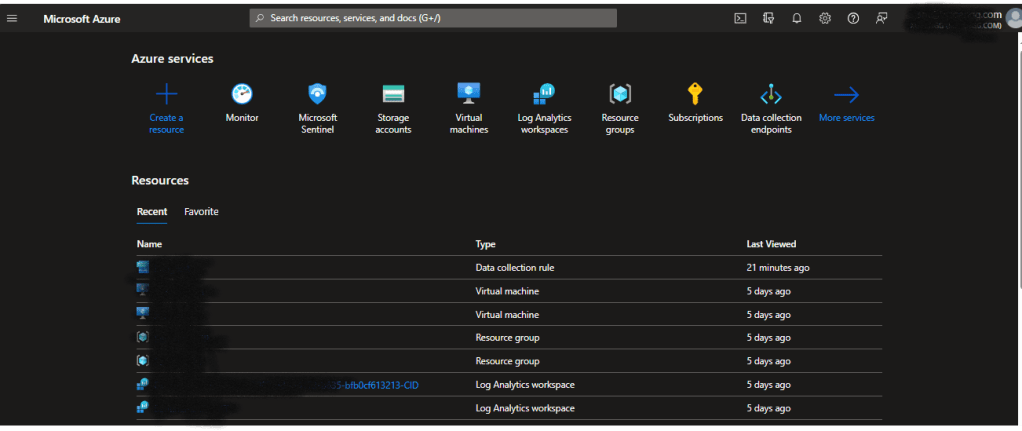Viewport: 1022px width, 431px height.
Task: Open portal settings gear
Action: 825,18
